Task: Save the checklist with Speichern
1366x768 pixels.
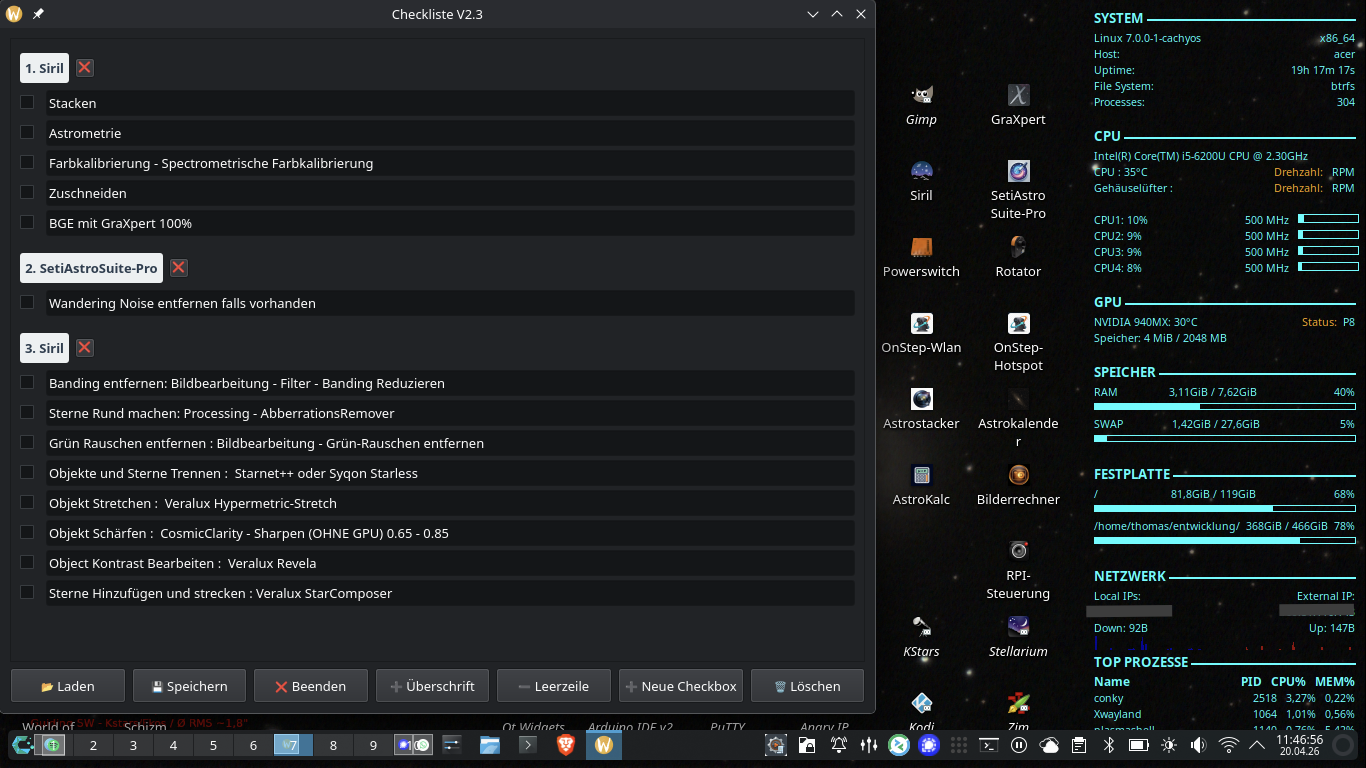Action: (x=189, y=686)
